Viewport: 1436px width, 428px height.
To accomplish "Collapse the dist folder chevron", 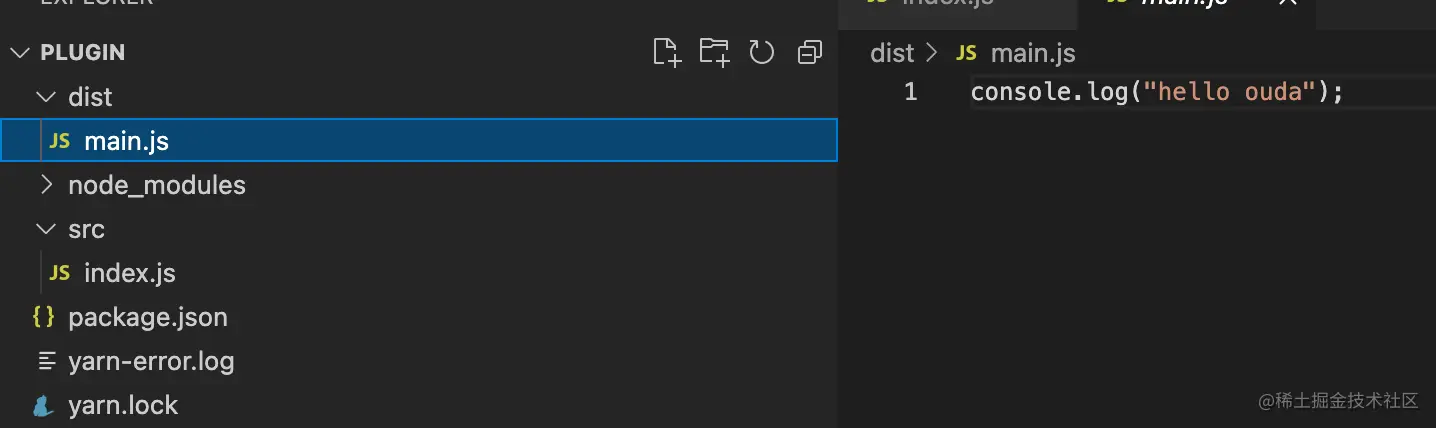I will tap(45, 97).
